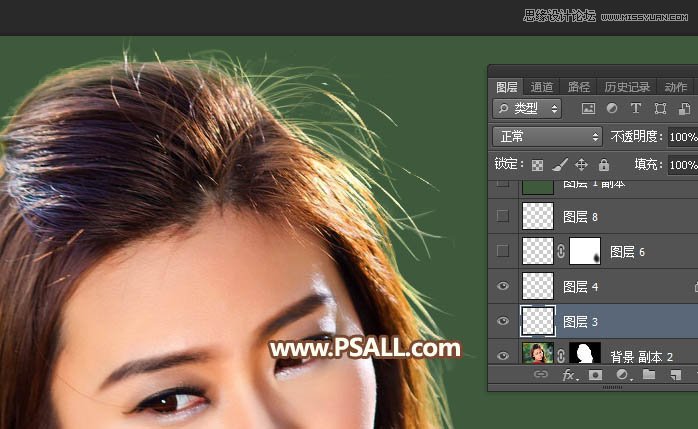
Task: Click mask link icon on 背景 副本 2
Action: tap(561, 356)
